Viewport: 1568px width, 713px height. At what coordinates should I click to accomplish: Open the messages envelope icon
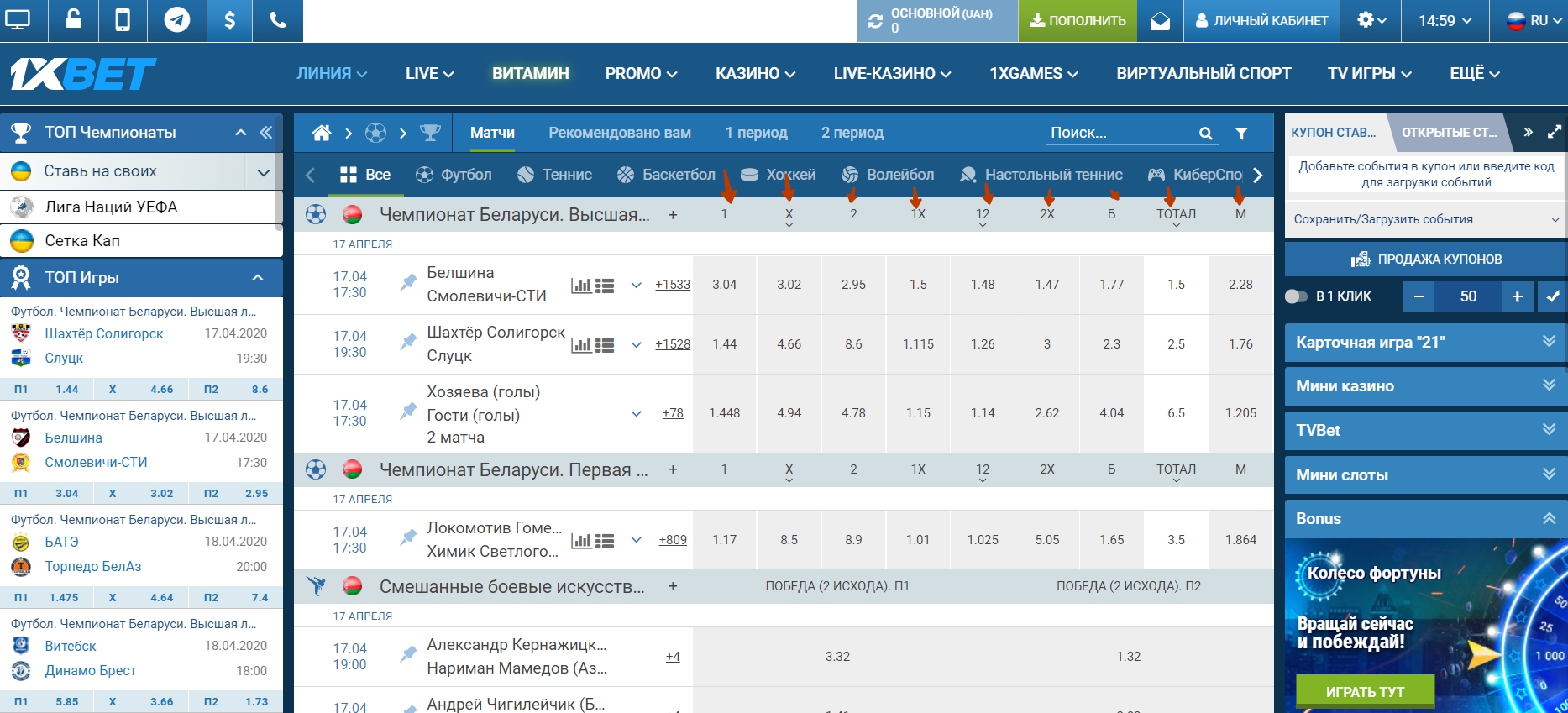coord(1160,21)
